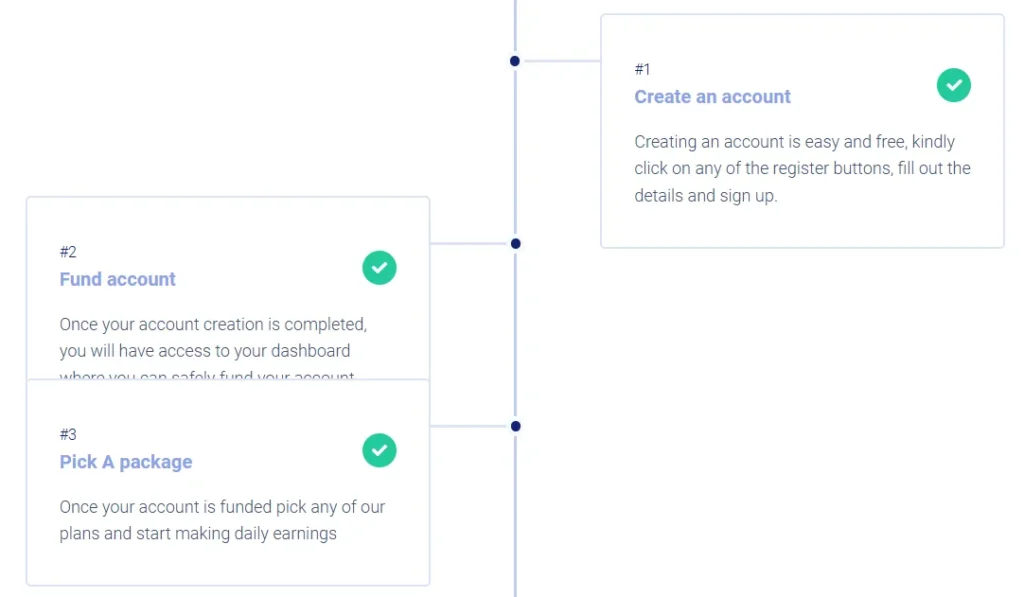Select the timeline dot for step #1

point(515,61)
